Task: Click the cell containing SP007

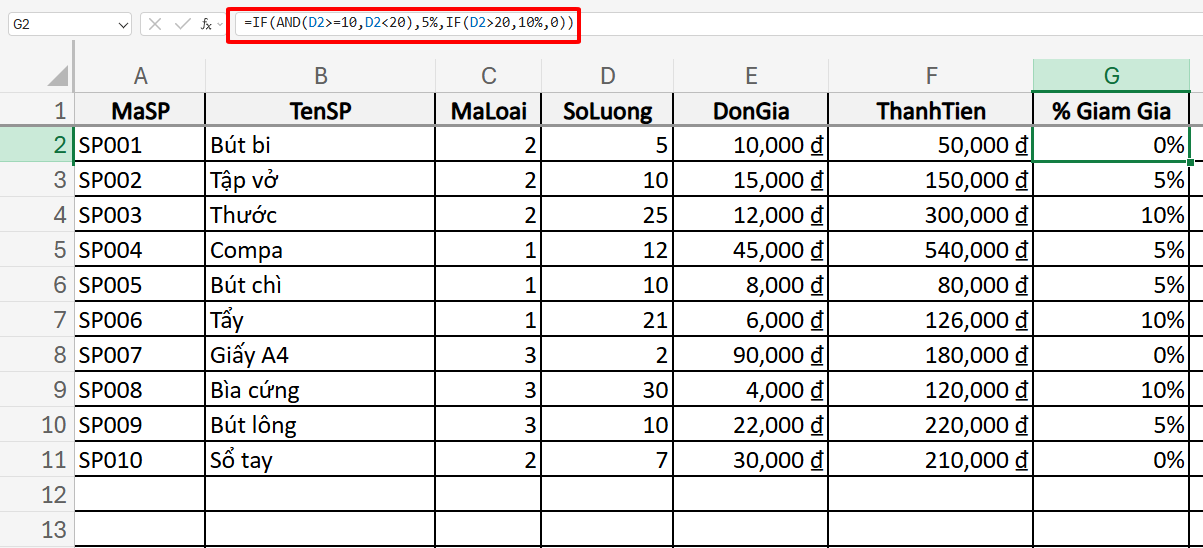Action: 140,355
